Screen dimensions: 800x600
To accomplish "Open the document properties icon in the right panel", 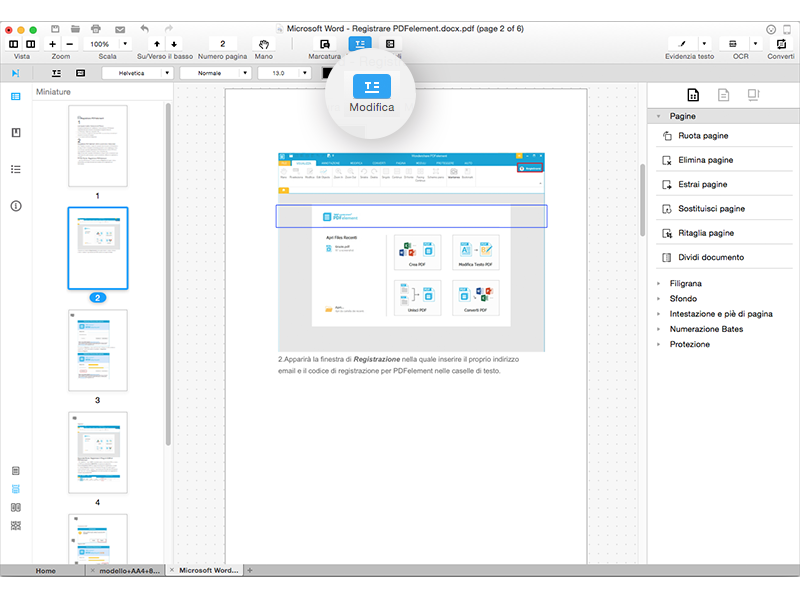I will pos(723,95).
